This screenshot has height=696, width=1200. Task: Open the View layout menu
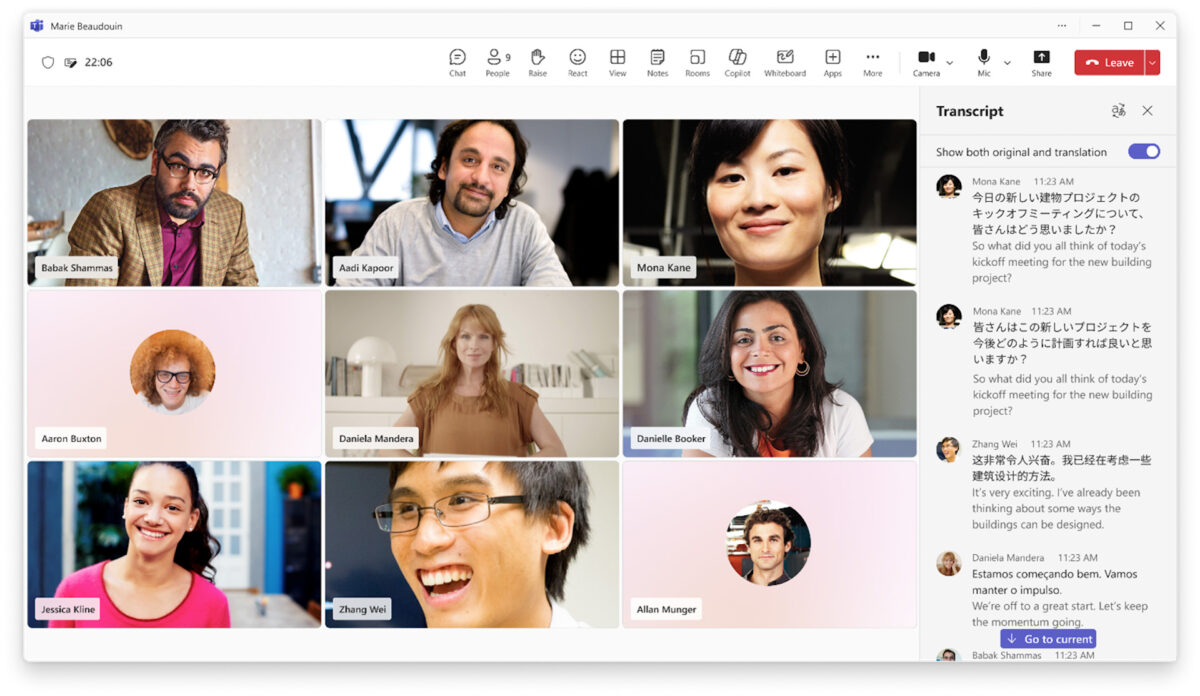click(617, 62)
